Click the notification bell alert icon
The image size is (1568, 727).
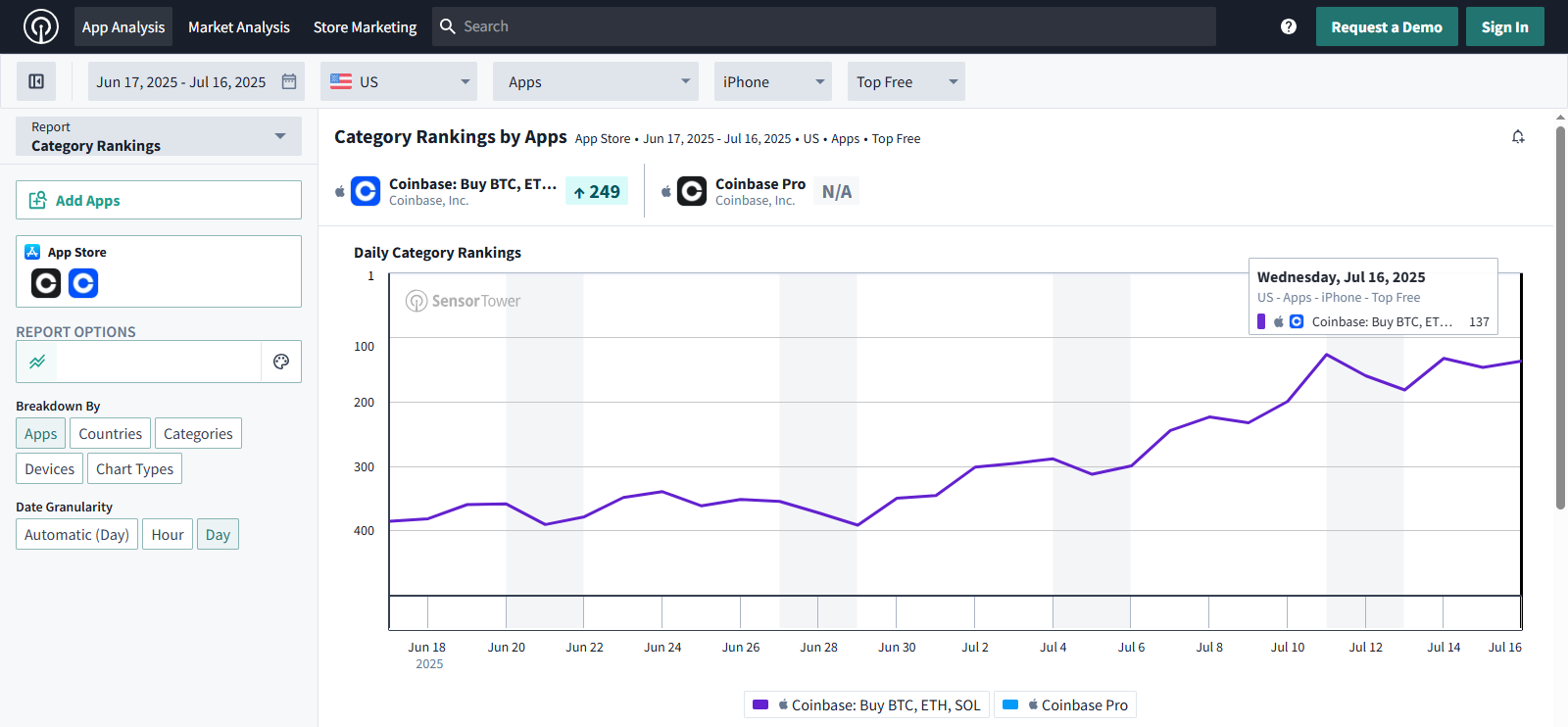(1518, 137)
